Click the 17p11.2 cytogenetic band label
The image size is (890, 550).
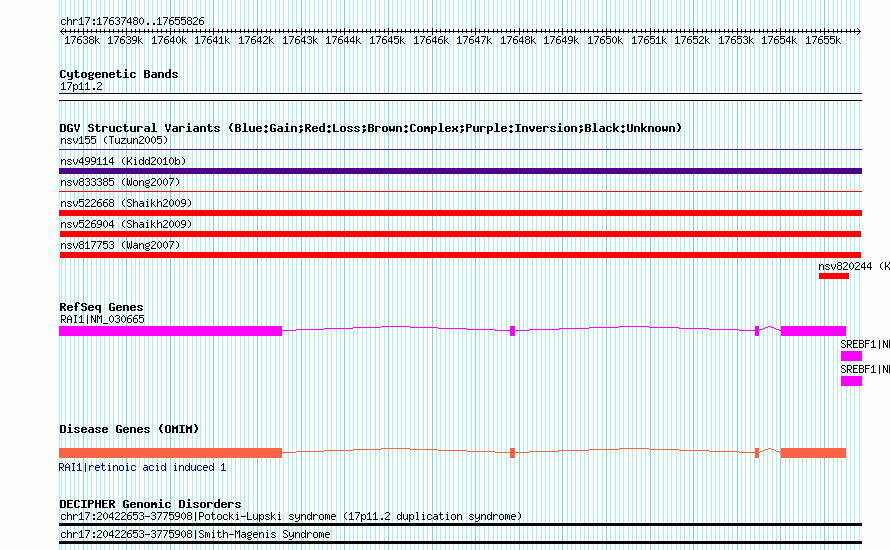[81, 86]
